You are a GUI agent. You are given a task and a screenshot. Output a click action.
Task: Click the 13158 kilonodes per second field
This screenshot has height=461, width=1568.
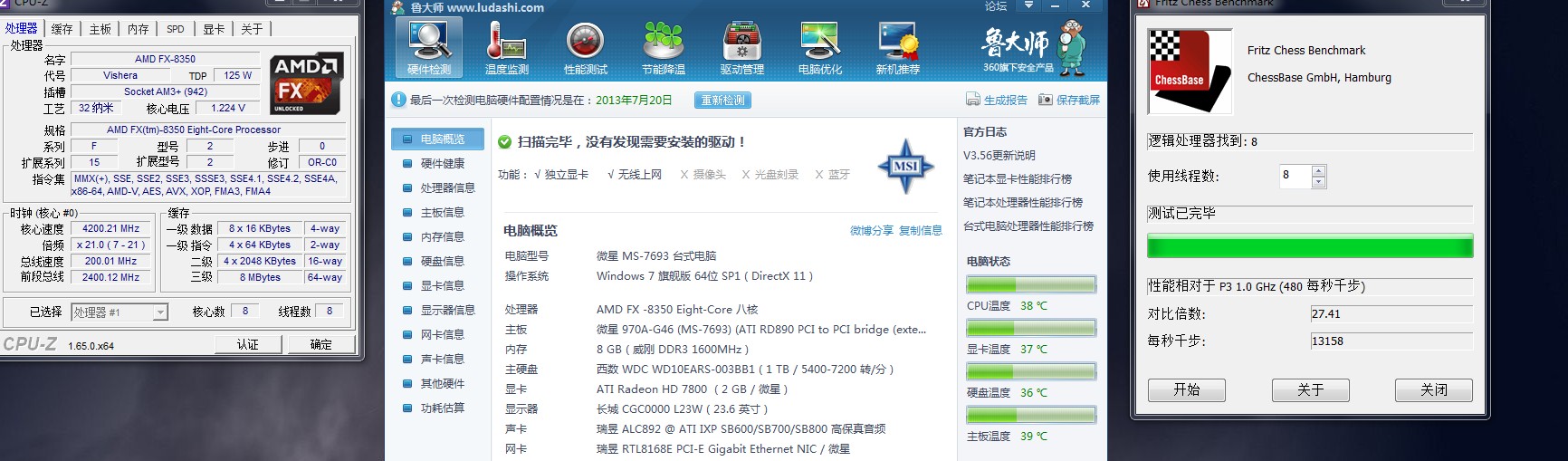pos(1391,341)
